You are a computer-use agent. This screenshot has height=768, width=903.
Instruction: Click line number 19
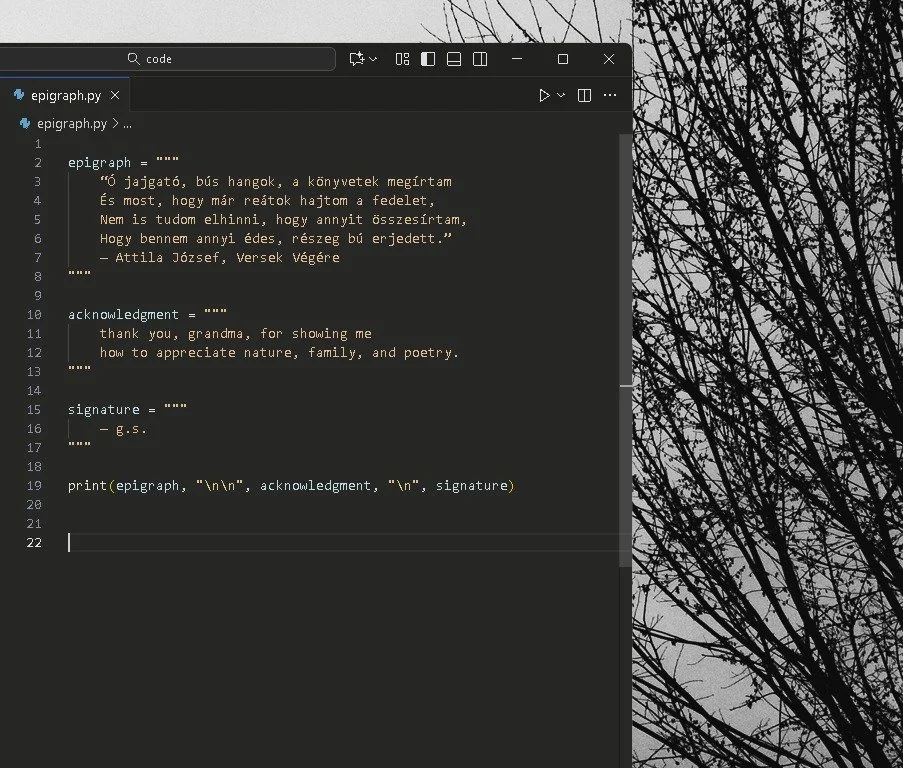pos(34,486)
